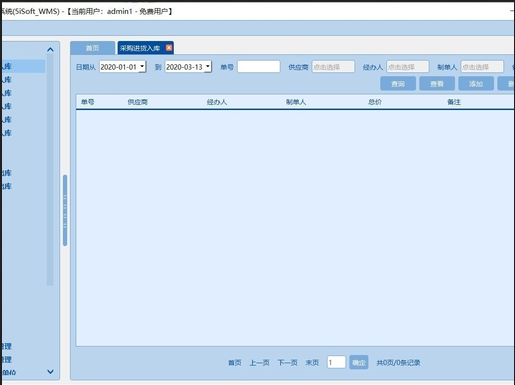515x385 pixels.
Task: Close the 采购进货入库 tab with its X icon
Action: pyautogui.click(x=169, y=48)
